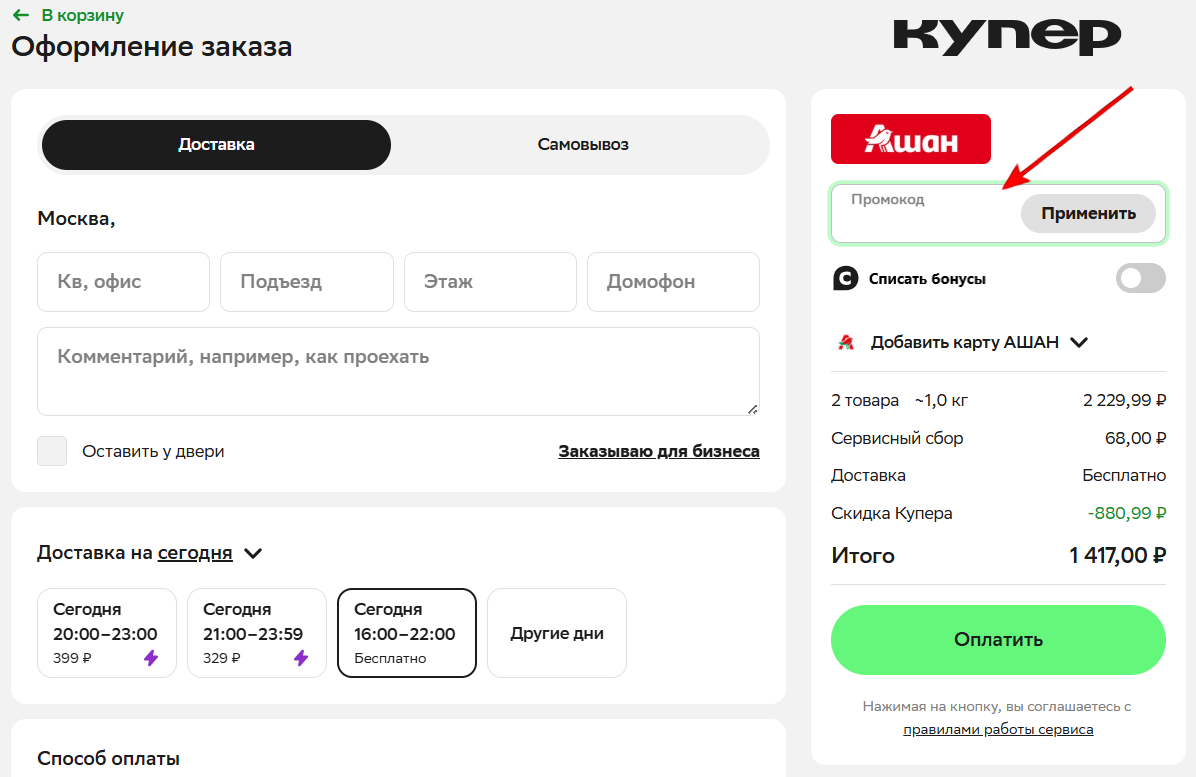The height and width of the screenshot is (777, 1196).
Task: Click lightning icon in 20:00–23:00 slot
Action: (x=150, y=658)
